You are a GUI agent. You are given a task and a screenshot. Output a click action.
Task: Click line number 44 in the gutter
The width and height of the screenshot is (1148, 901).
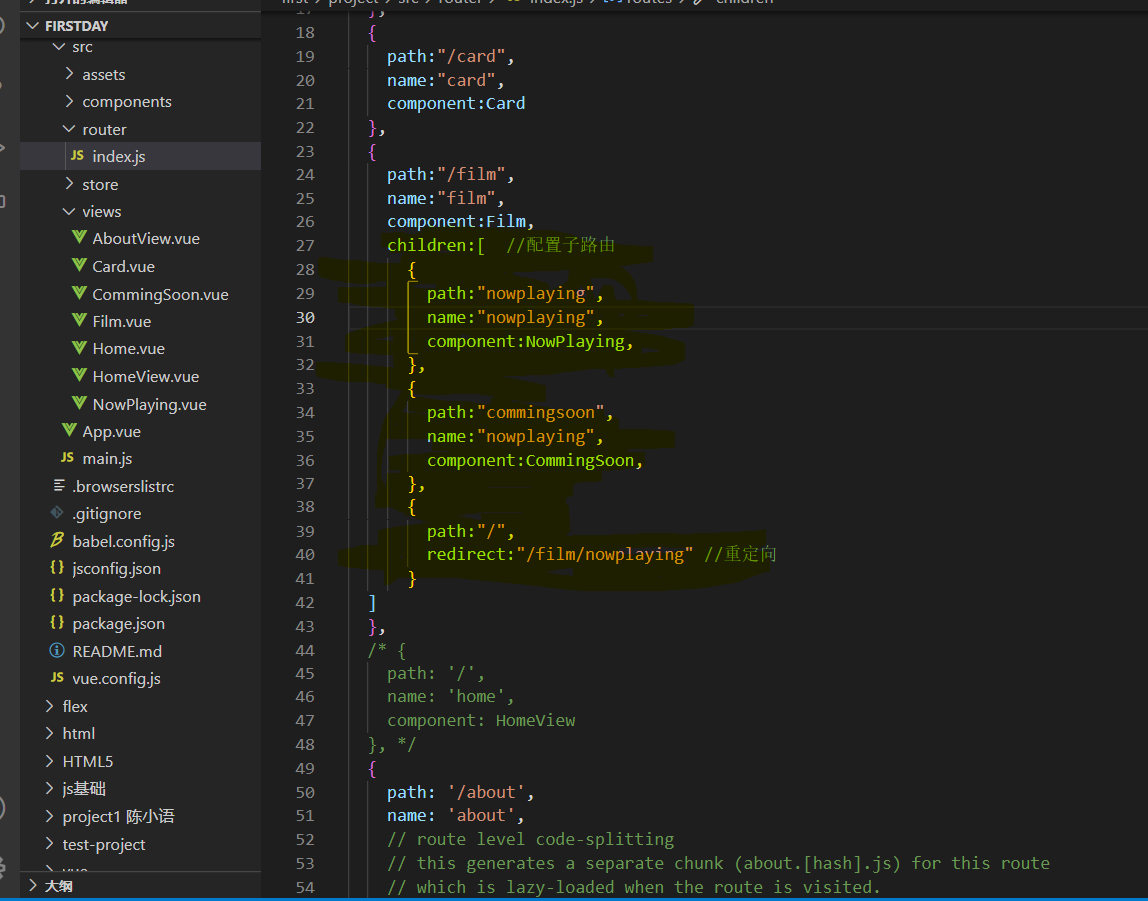(x=305, y=650)
